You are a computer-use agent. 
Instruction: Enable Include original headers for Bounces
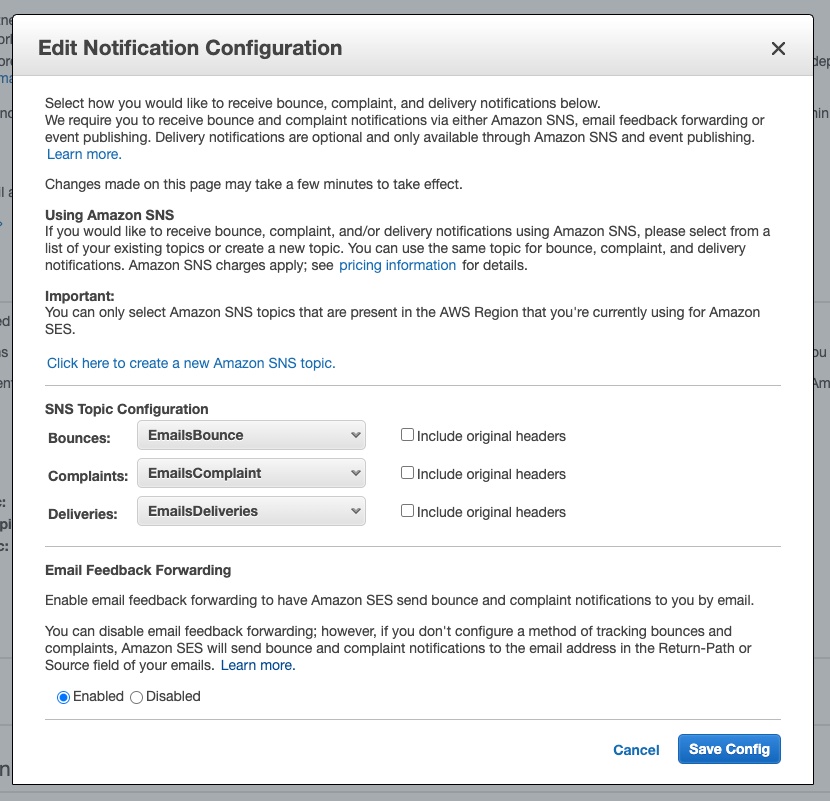(x=407, y=435)
